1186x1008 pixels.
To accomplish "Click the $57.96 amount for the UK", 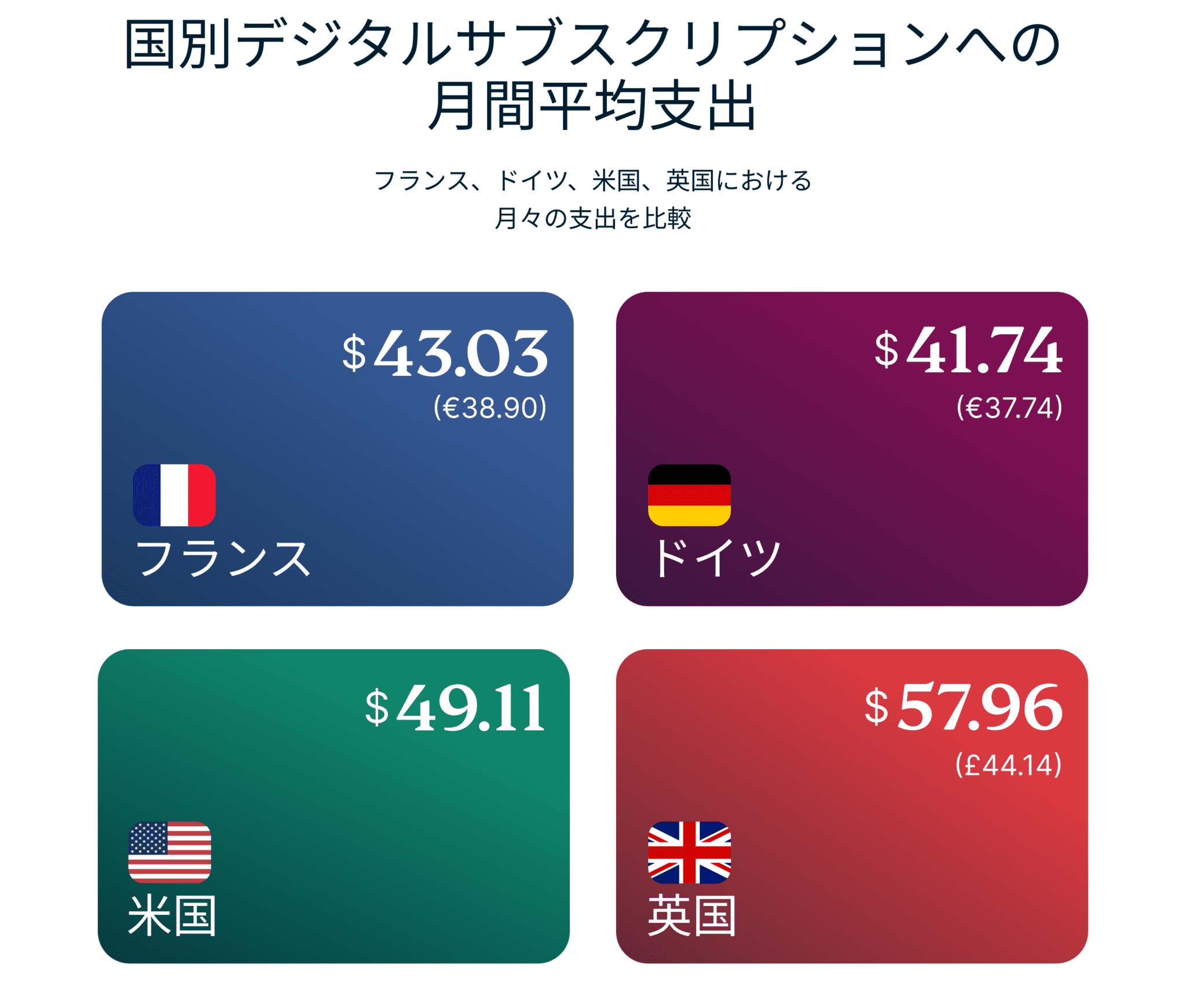I will 964,708.
